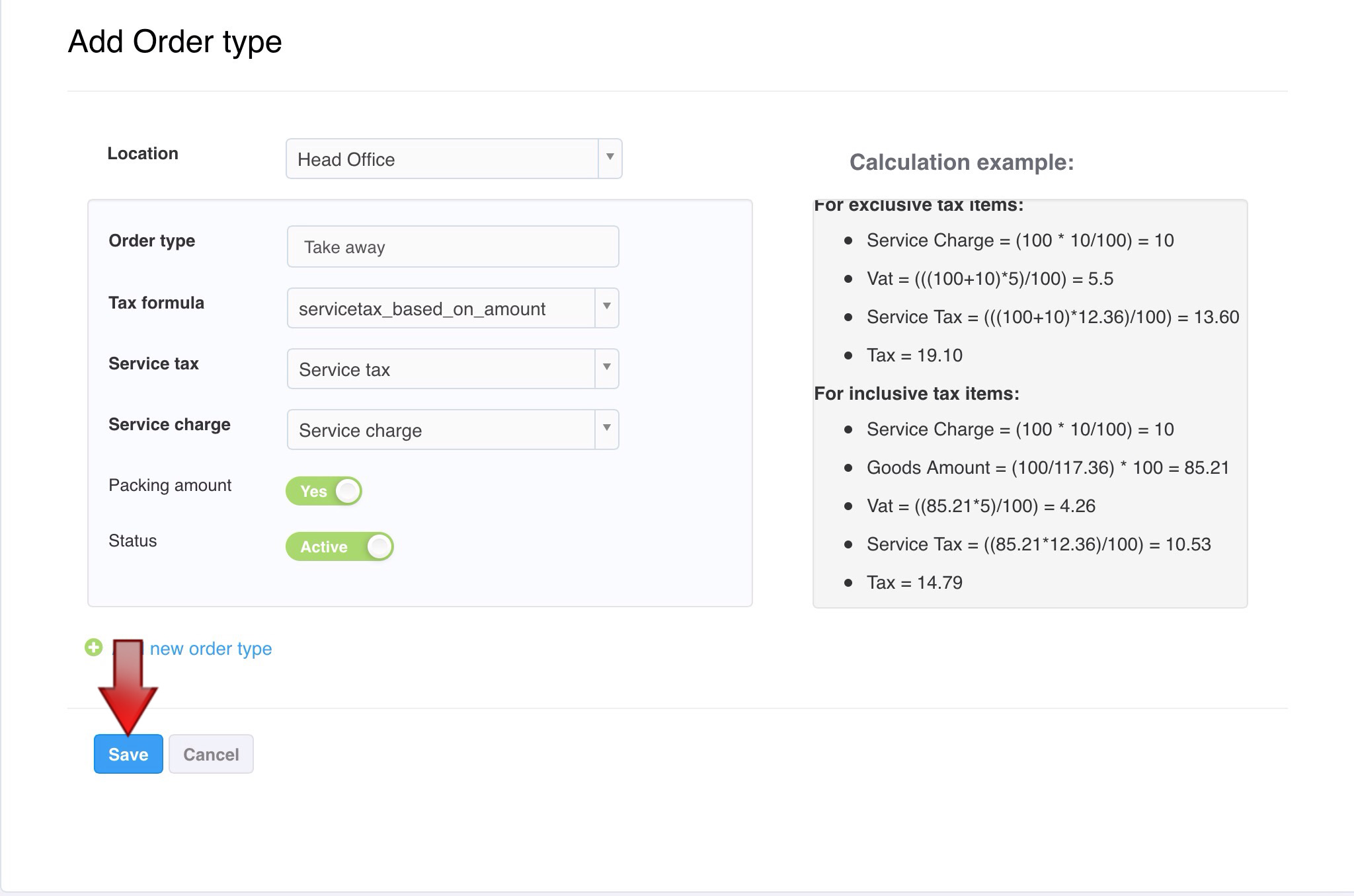1354x896 pixels.
Task: Click the Service charge dropdown arrow
Action: point(606,429)
